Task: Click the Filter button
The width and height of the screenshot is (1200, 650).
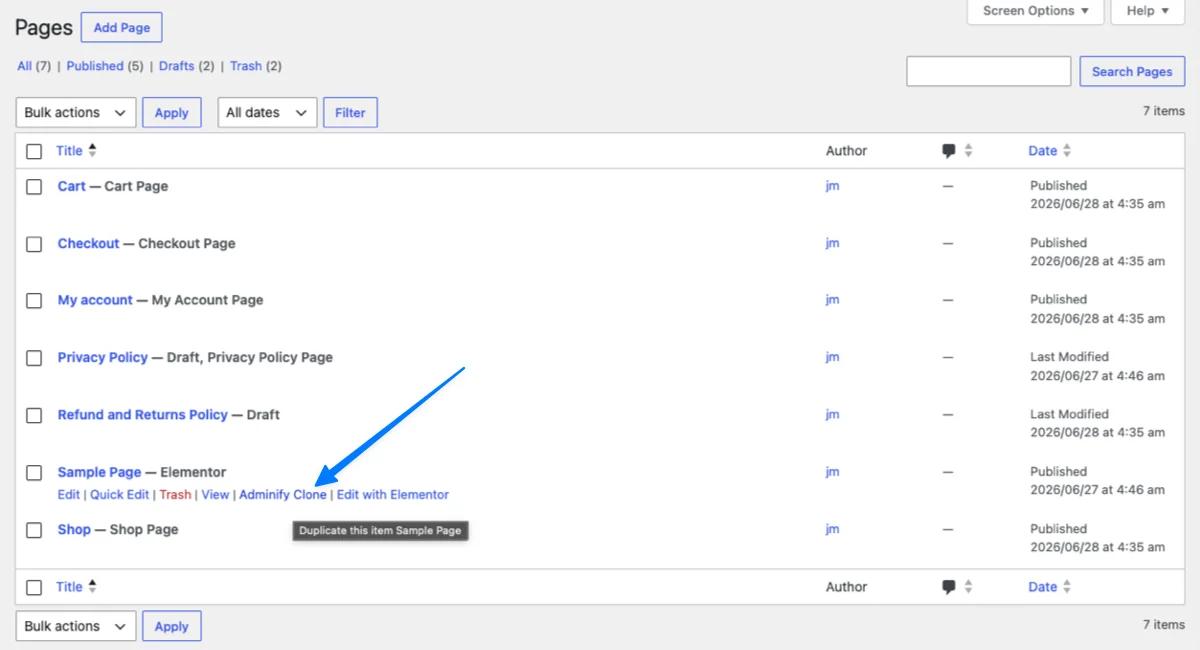Action: point(350,113)
